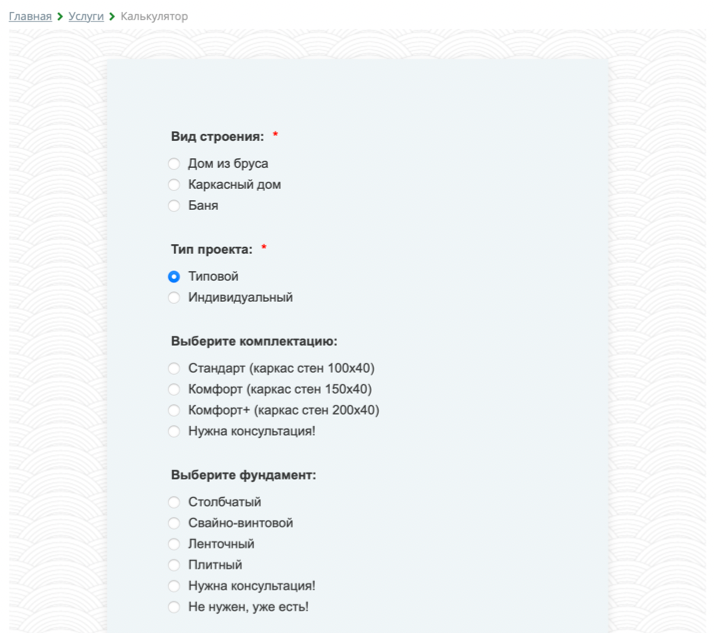Open the Главная breadcrumb link
The height and width of the screenshot is (633, 715).
(30, 16)
